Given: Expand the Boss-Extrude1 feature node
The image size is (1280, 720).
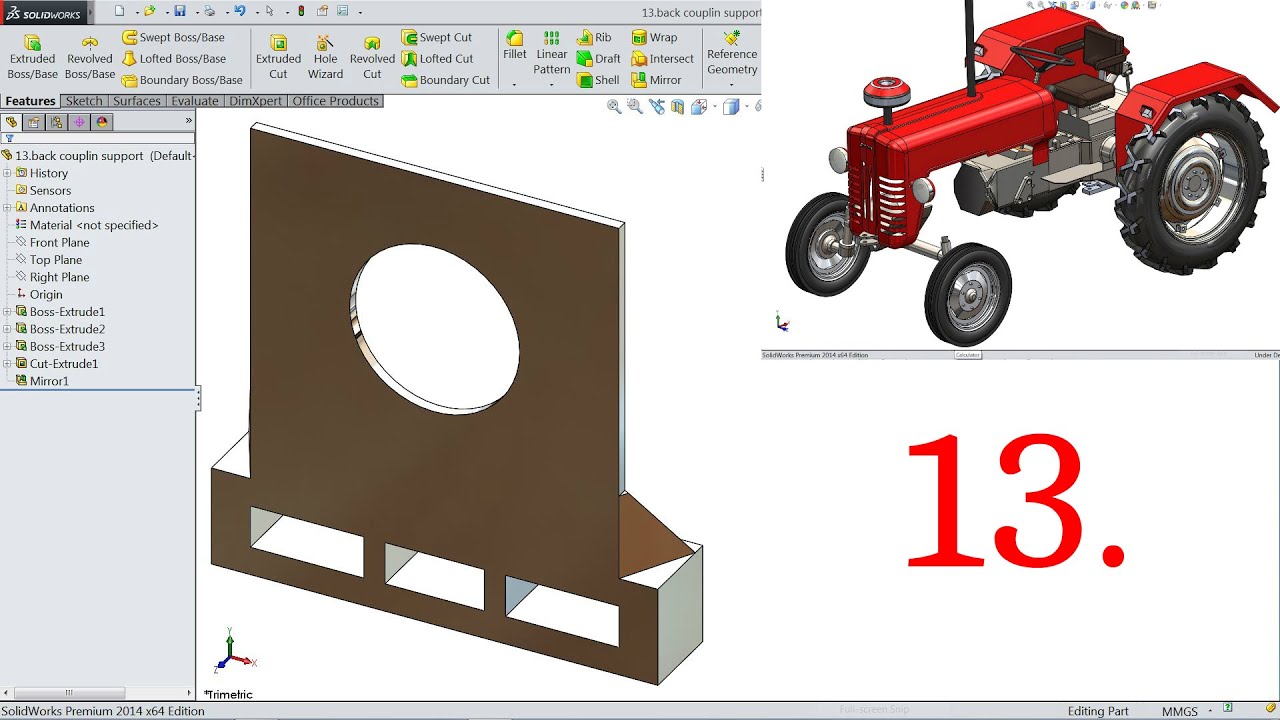Looking at the screenshot, I should pos(7,312).
